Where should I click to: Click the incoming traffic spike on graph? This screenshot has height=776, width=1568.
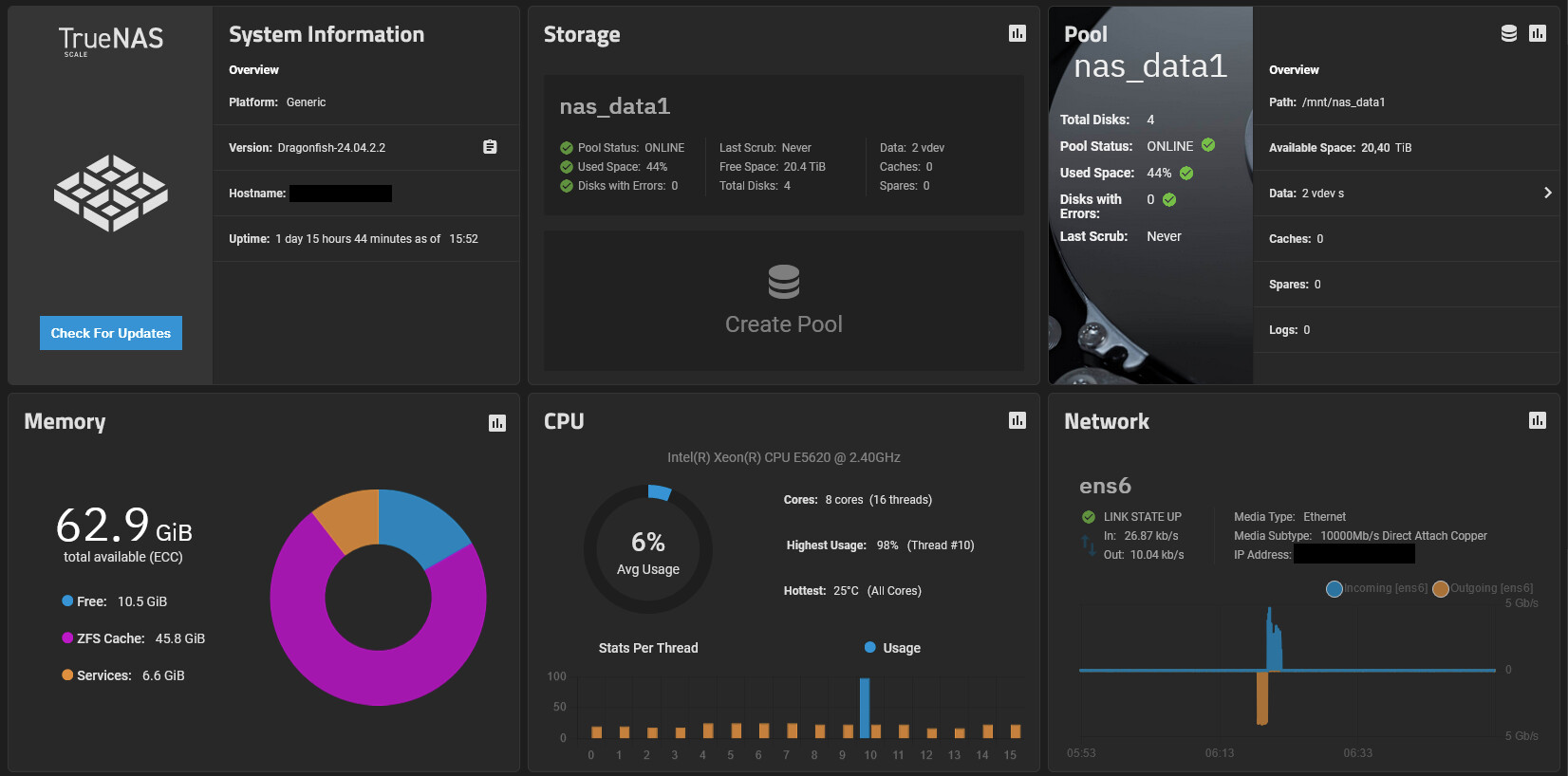click(x=1274, y=645)
